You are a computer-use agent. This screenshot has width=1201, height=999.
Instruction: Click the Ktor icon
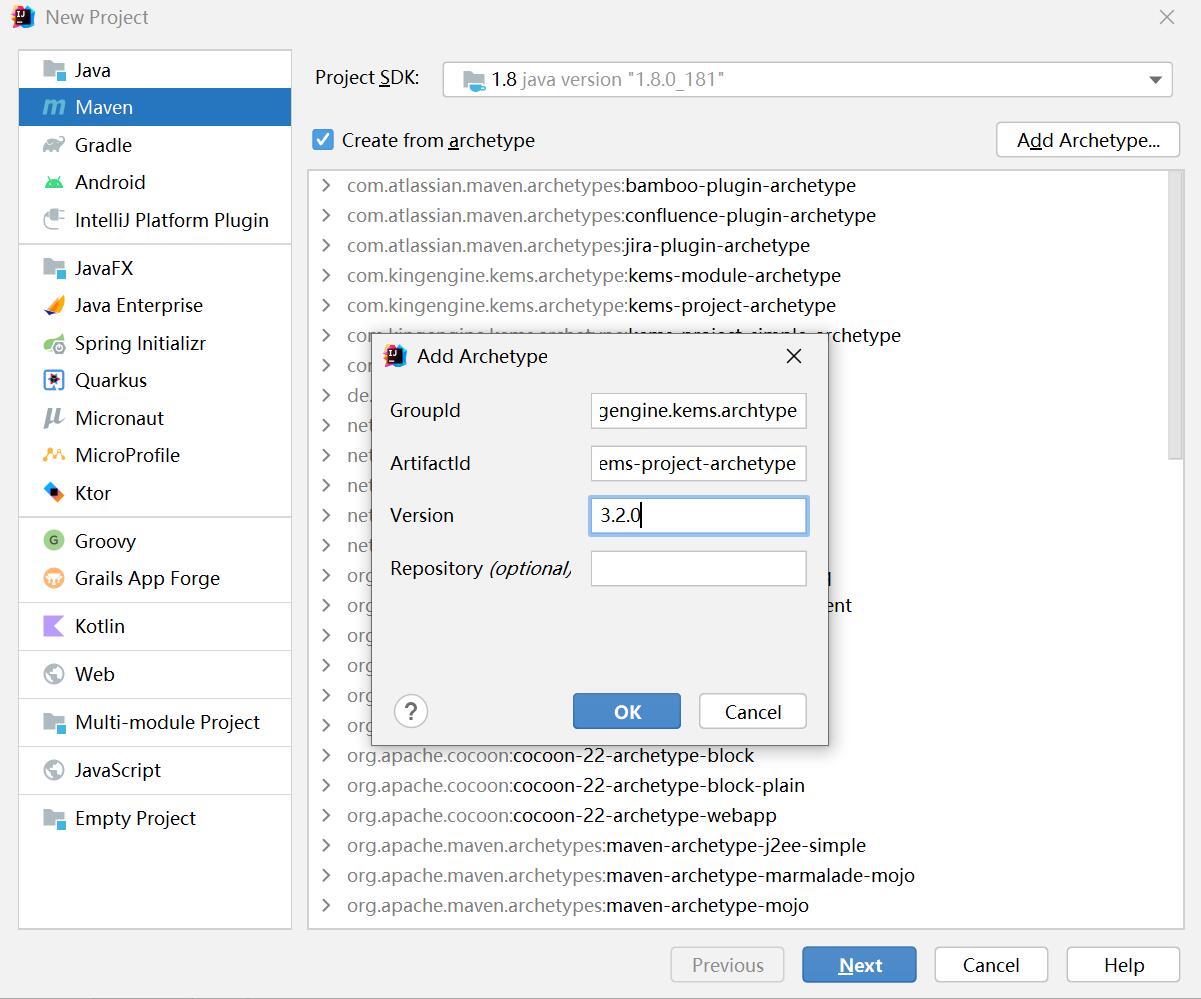coord(54,493)
